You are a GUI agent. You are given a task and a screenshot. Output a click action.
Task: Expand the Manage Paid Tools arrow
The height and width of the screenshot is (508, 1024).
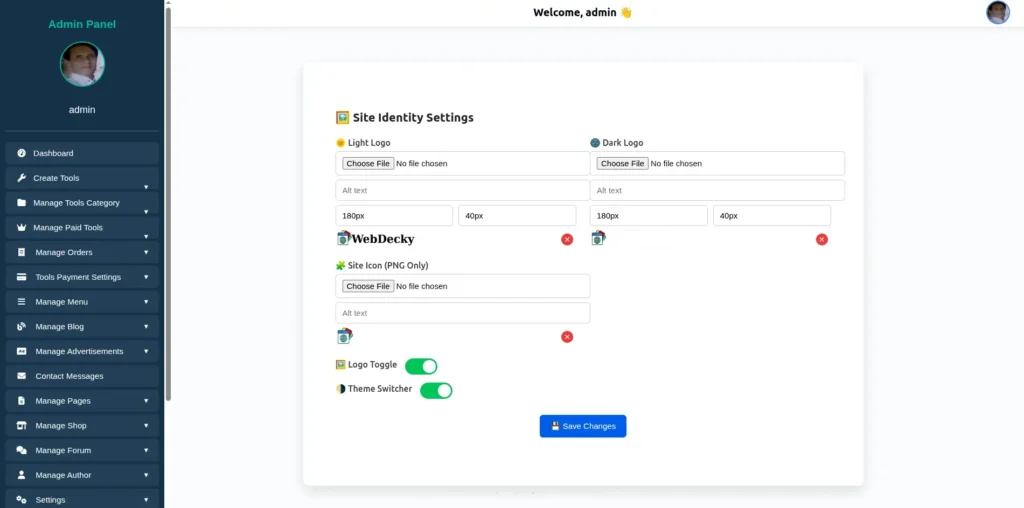pyautogui.click(x=146, y=236)
